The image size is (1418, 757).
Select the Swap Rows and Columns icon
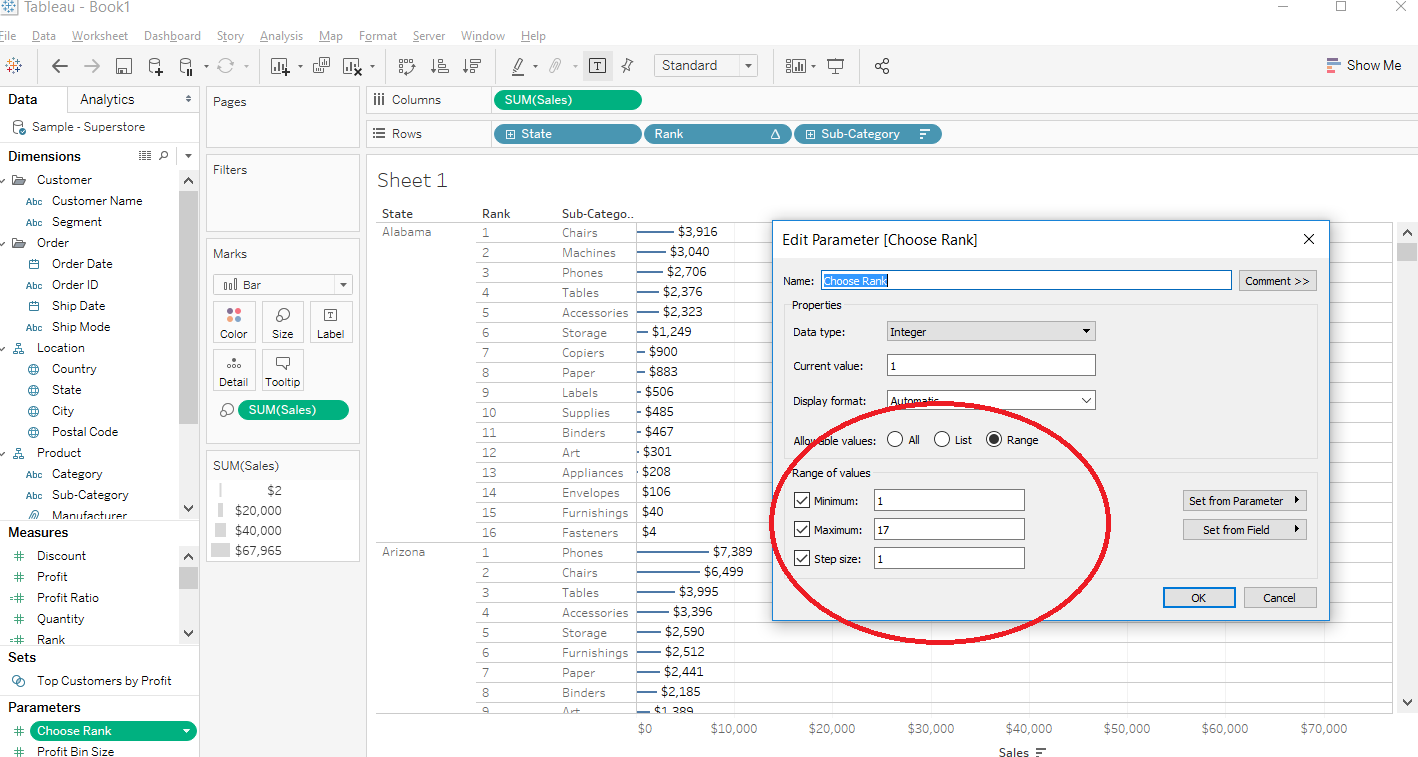(x=407, y=66)
